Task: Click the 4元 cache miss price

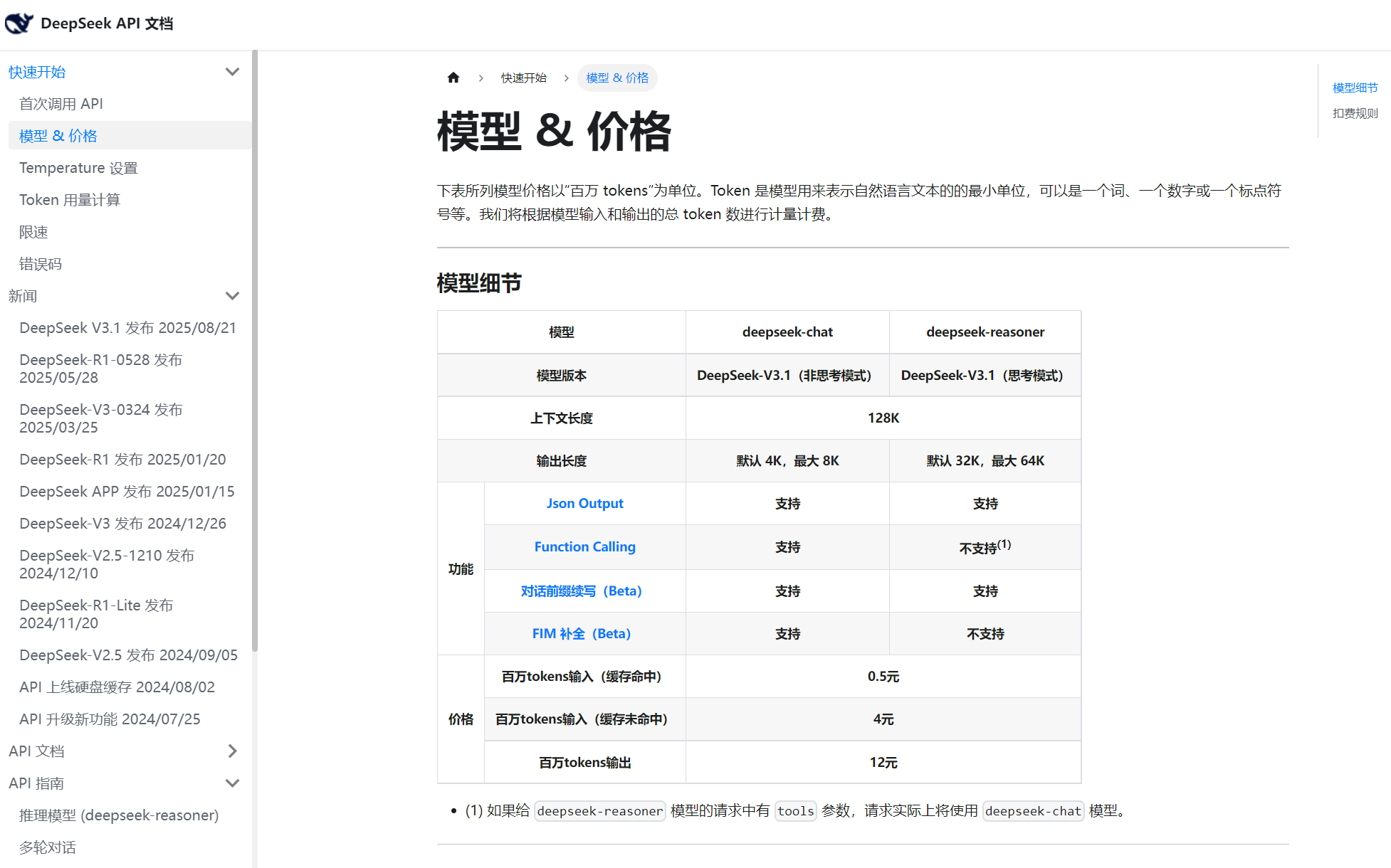Action: pos(883,719)
